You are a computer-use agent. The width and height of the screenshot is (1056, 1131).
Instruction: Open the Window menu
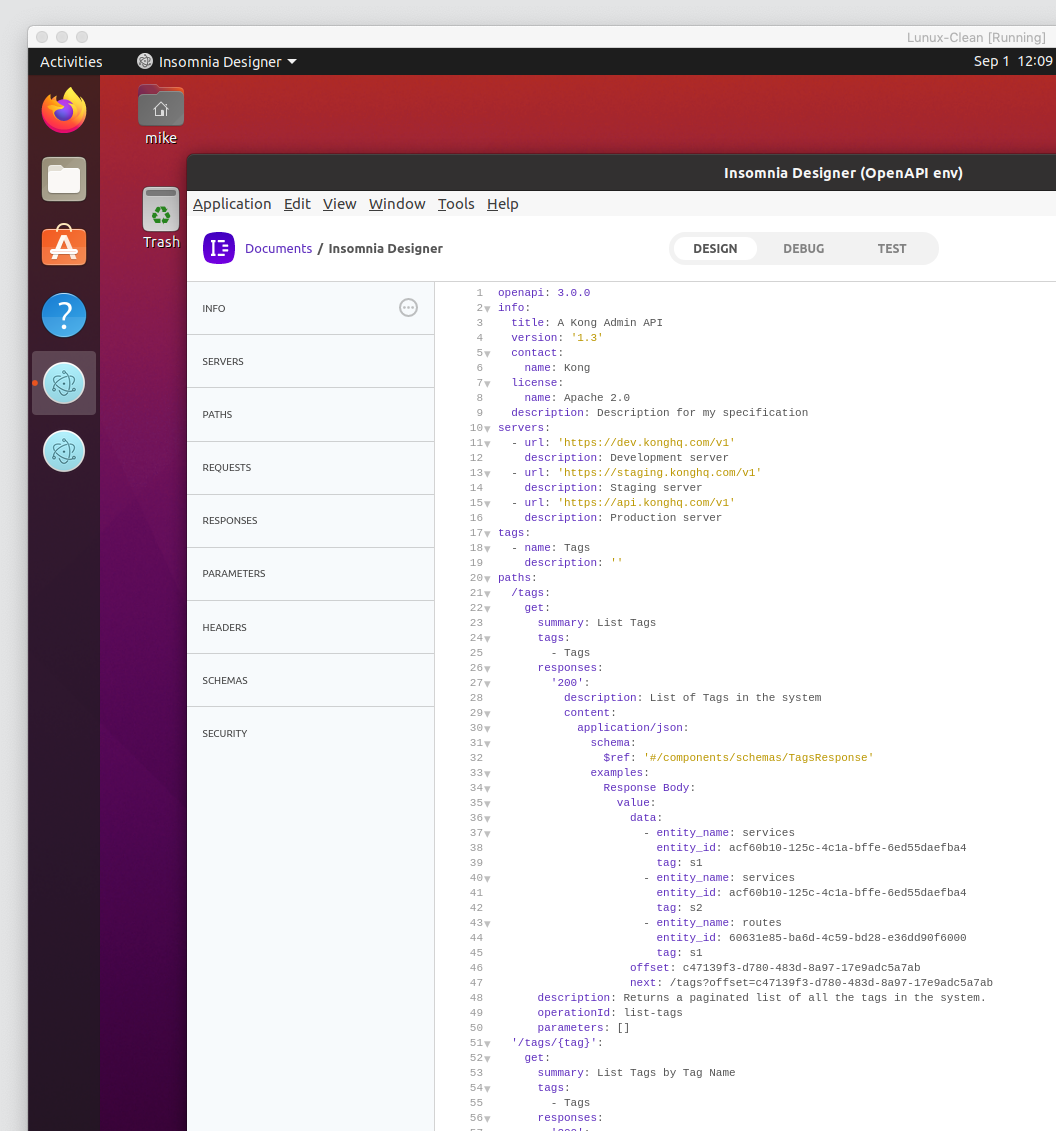pos(397,204)
